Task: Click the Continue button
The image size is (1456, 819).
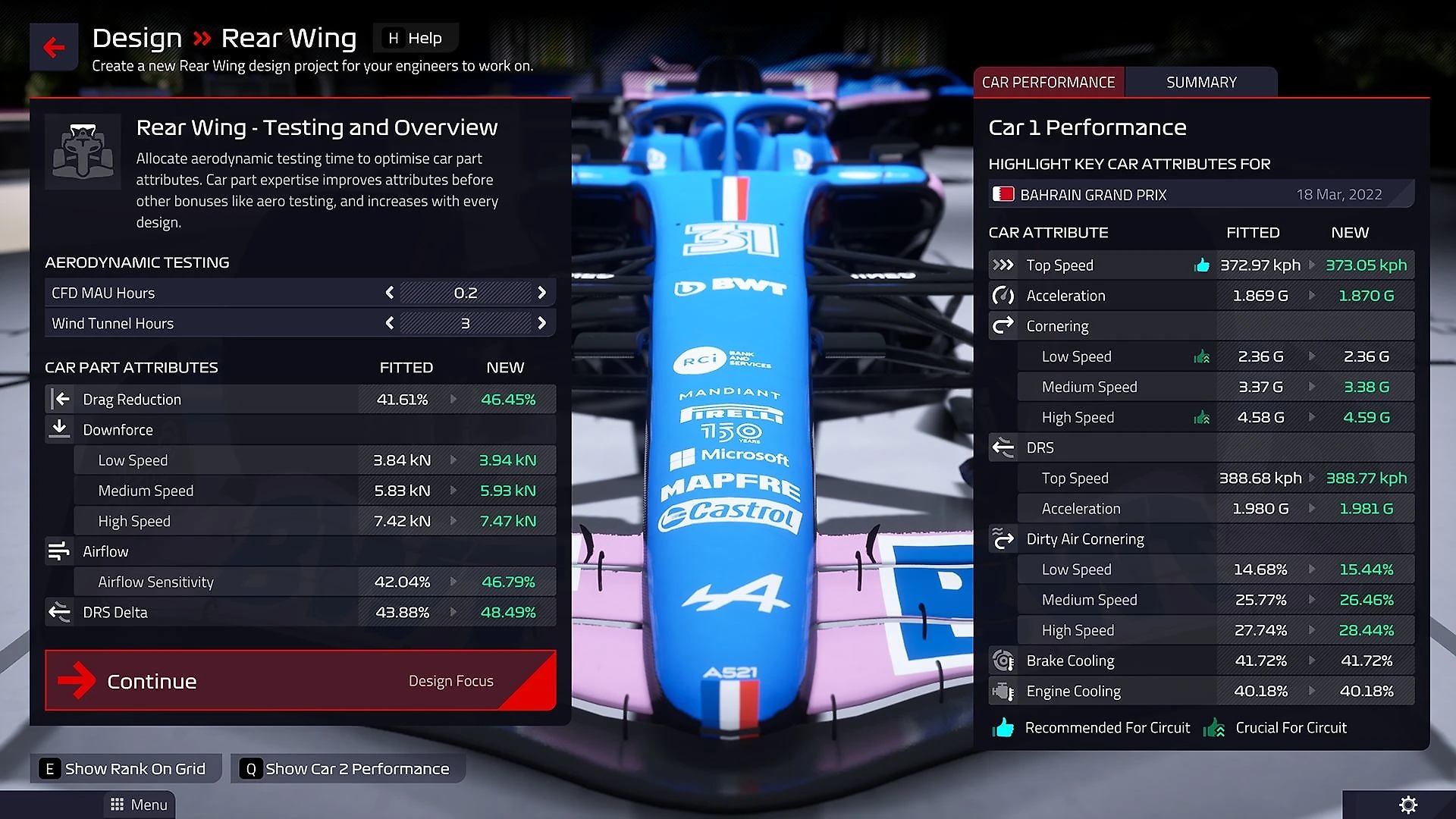Action: pyautogui.click(x=151, y=680)
